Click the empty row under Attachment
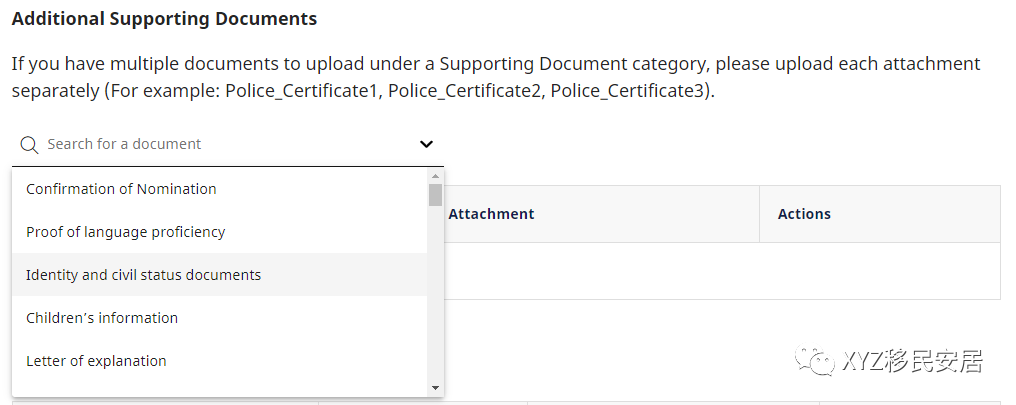The image size is (1016, 405). pyautogui.click(x=600, y=271)
